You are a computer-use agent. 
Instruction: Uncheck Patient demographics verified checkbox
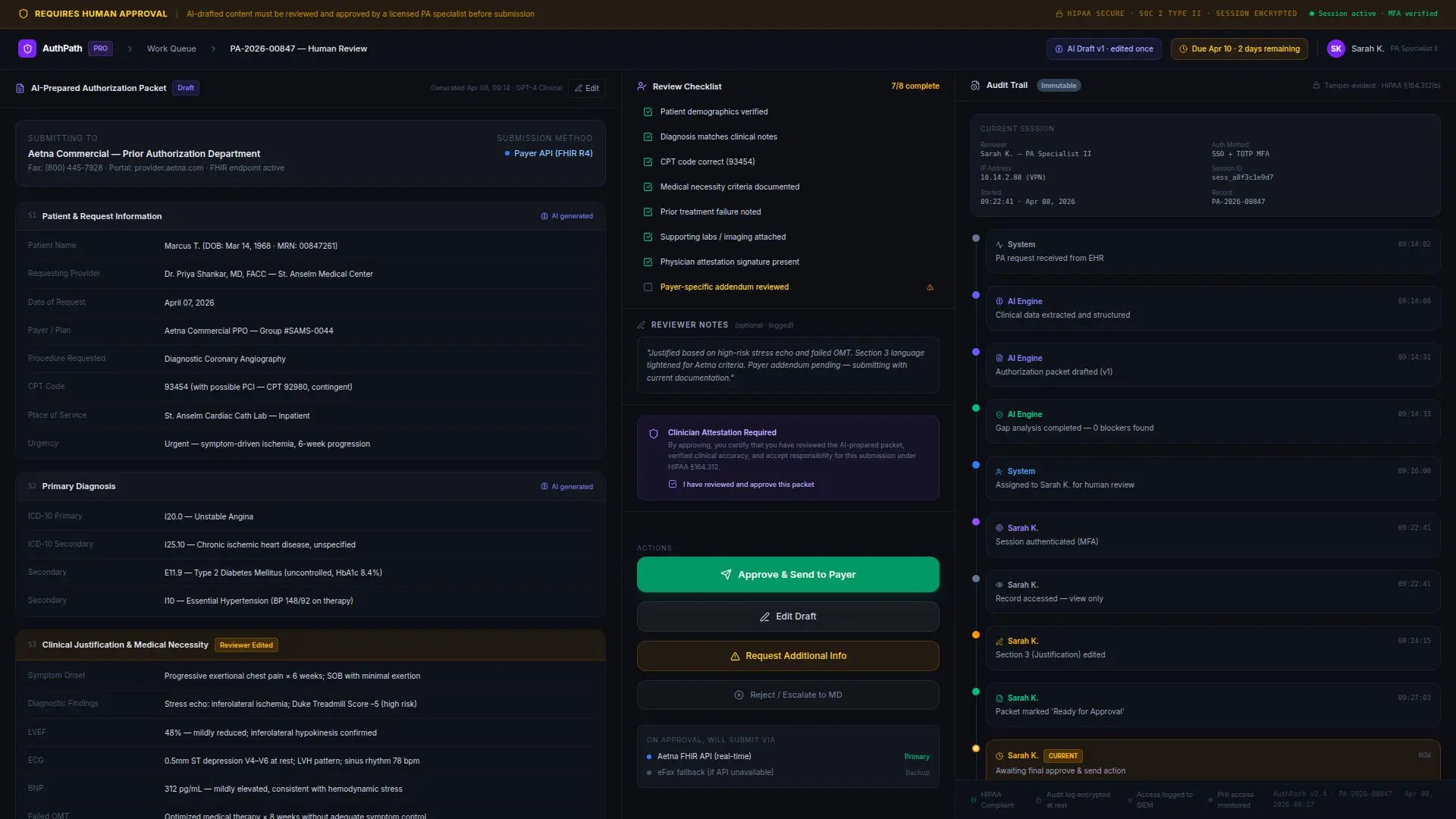pos(648,112)
